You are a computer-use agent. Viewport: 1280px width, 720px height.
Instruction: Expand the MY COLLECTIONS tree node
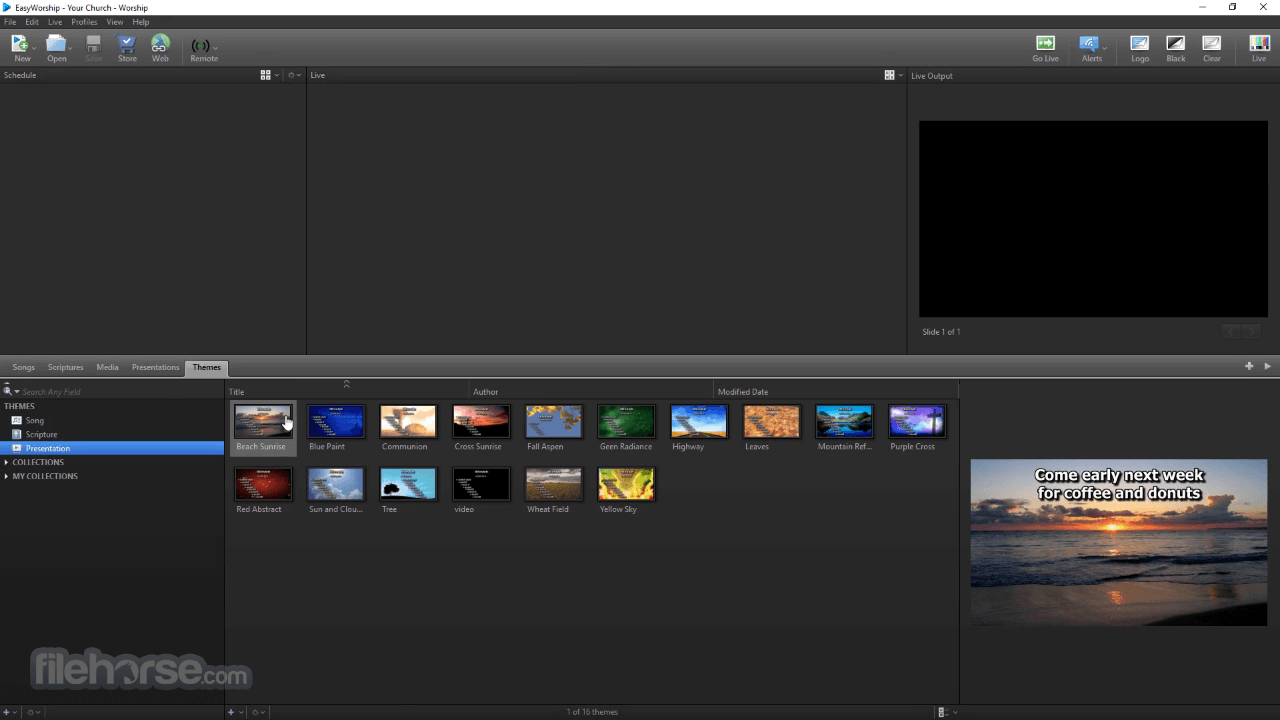7,476
